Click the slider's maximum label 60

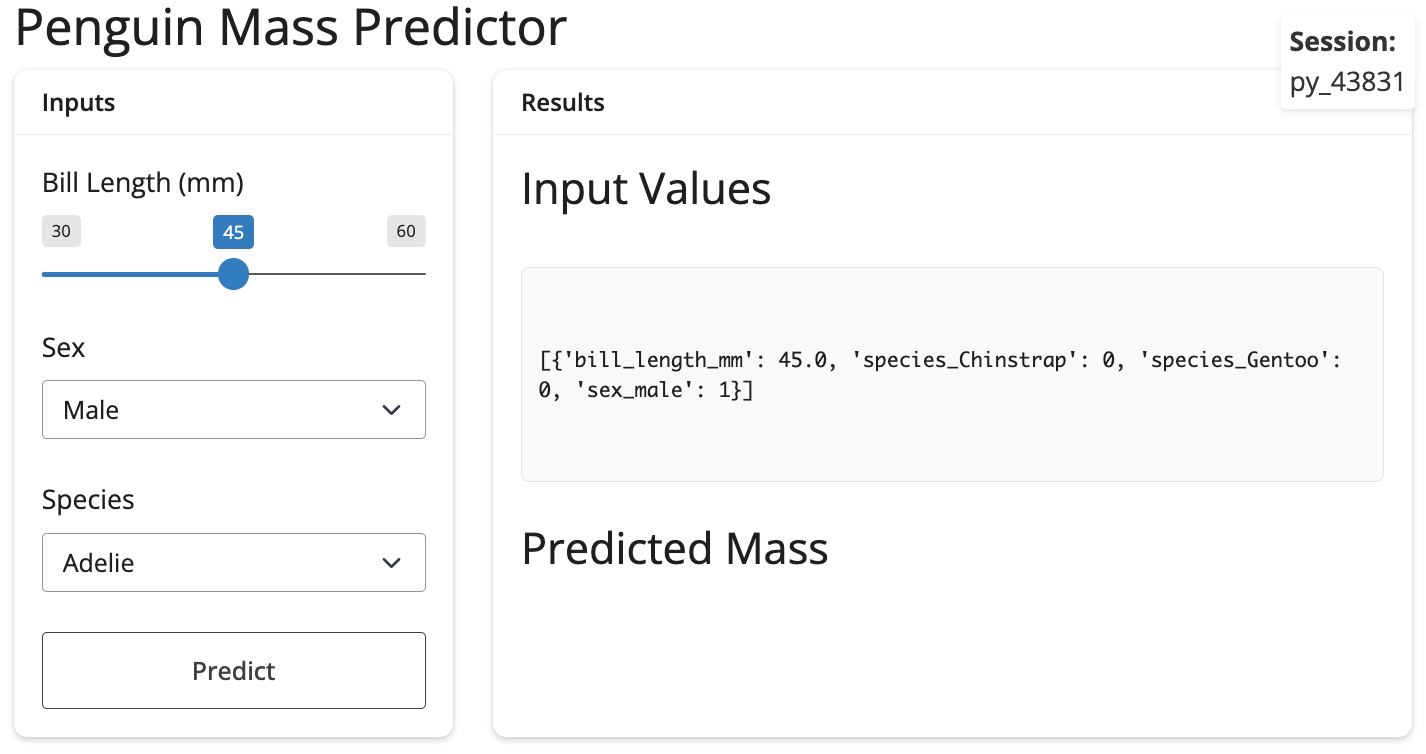tap(405, 231)
